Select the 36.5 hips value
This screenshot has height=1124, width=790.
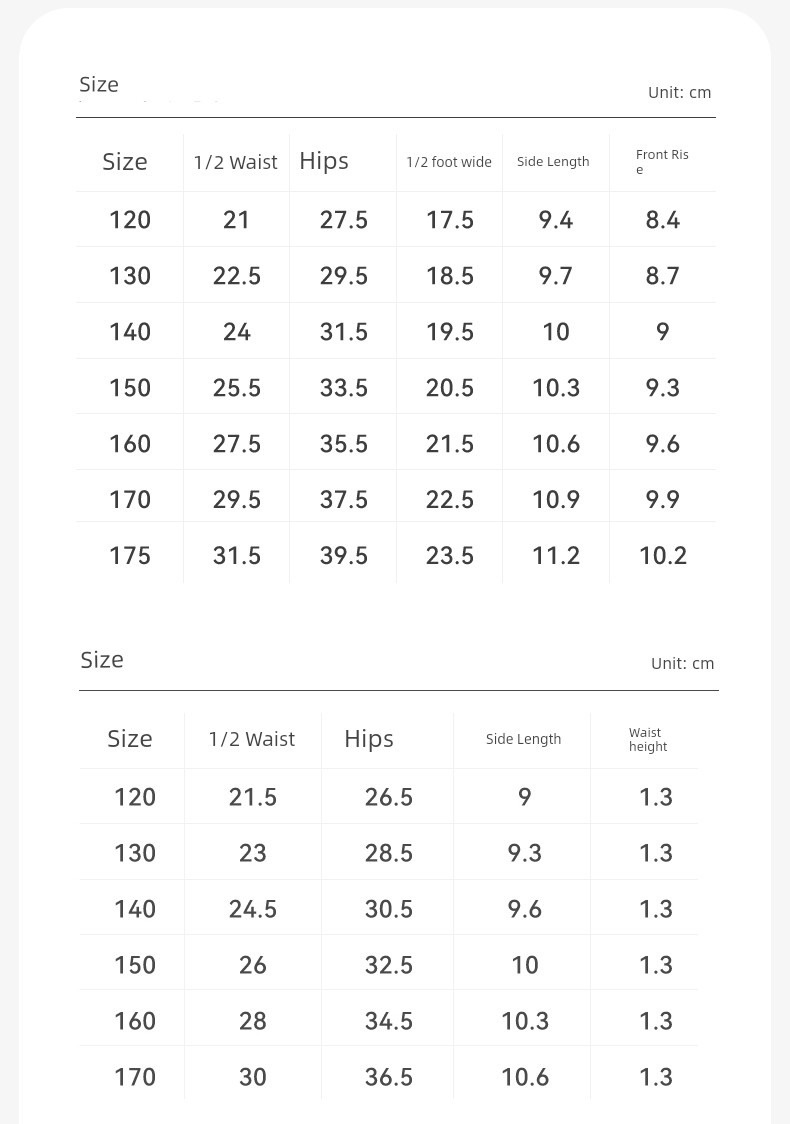tap(389, 1077)
